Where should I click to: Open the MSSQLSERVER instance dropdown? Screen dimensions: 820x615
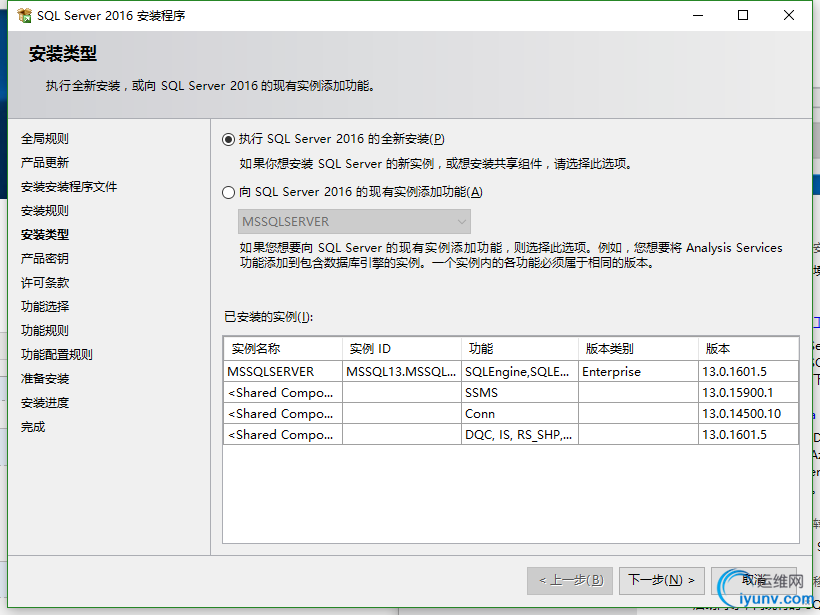coord(354,222)
